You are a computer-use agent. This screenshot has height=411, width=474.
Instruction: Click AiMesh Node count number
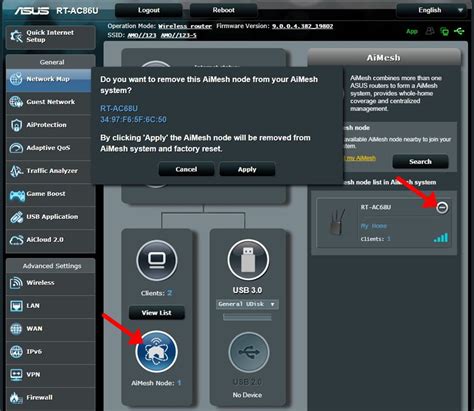(179, 383)
